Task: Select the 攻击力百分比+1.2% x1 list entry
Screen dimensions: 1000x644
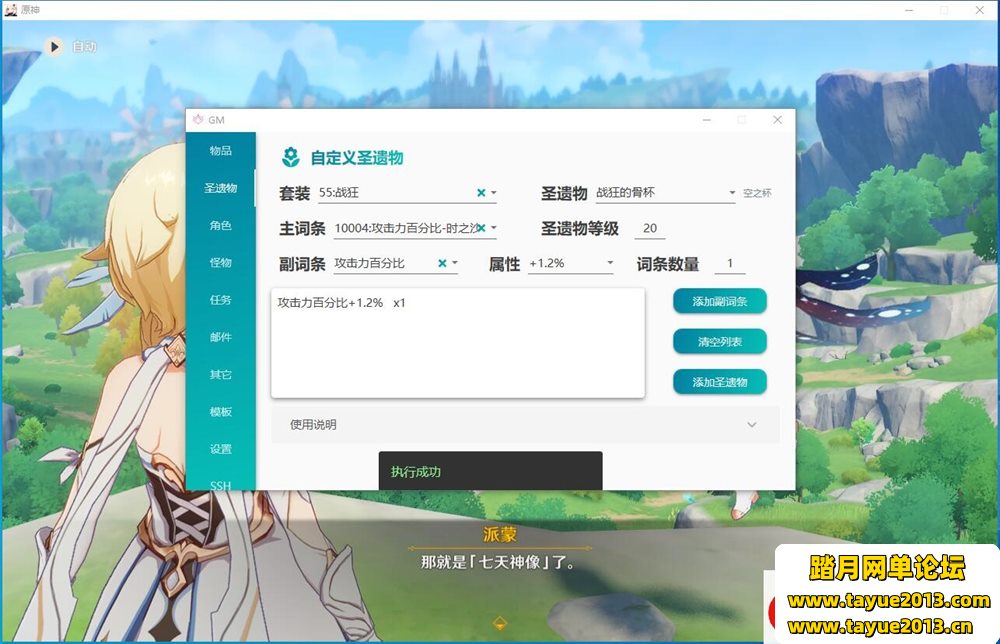Action: [341, 303]
